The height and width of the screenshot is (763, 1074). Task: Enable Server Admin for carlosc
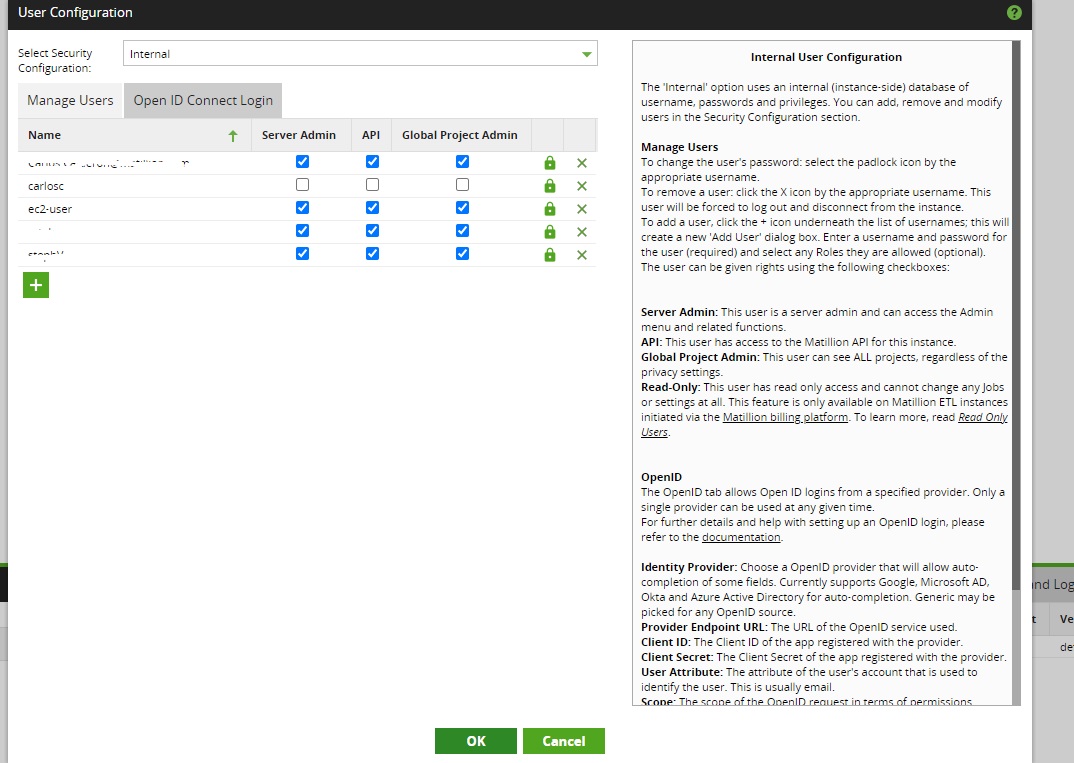pyautogui.click(x=302, y=185)
